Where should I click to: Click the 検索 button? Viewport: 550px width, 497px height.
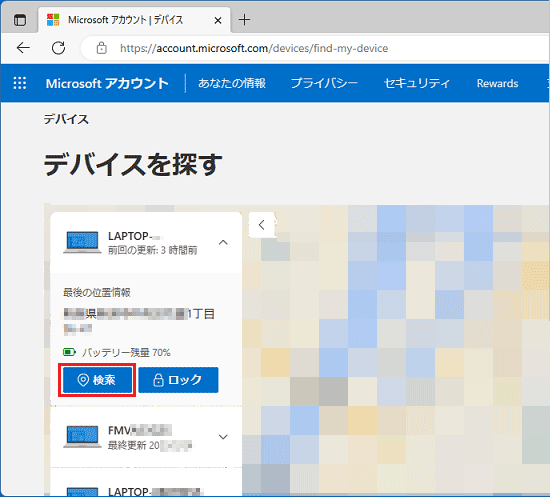click(97, 380)
